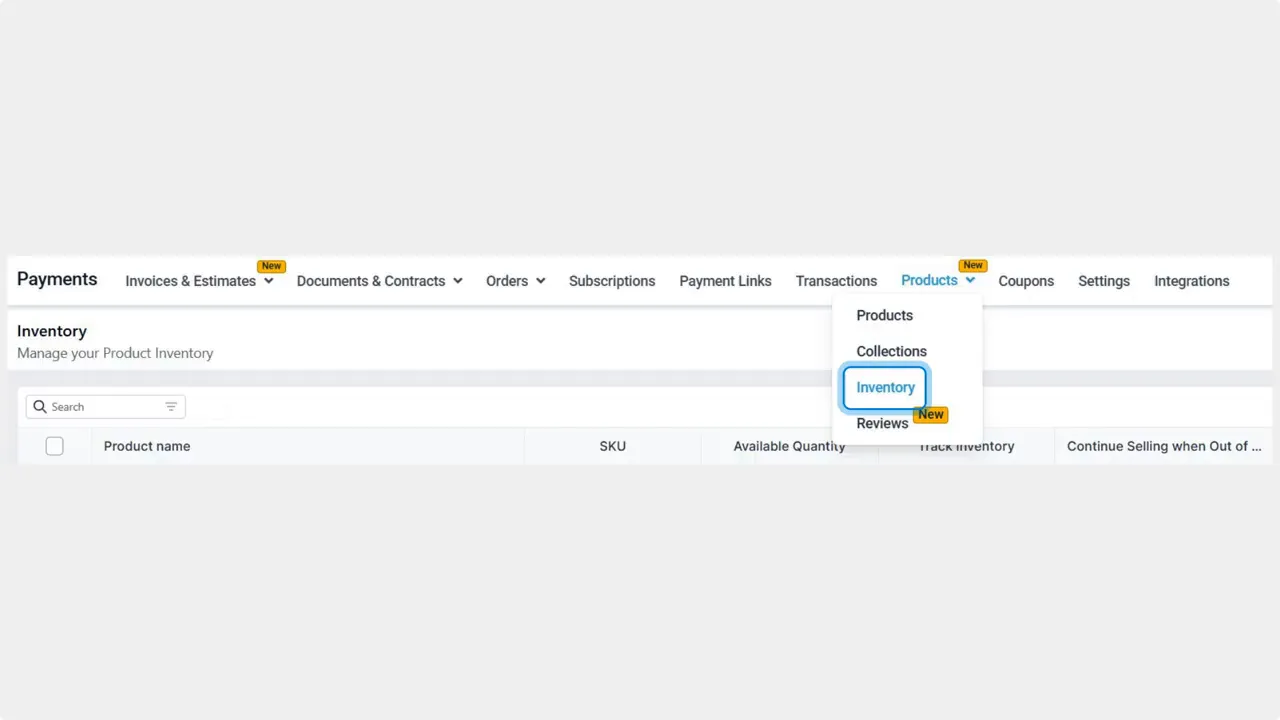Expand the Invoices & Estimates dropdown
Viewport: 1280px width, 720px height.
tap(268, 281)
